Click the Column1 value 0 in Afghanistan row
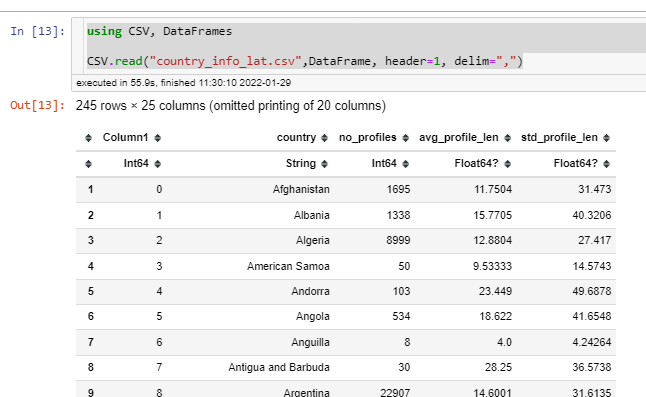 [x=159, y=189]
